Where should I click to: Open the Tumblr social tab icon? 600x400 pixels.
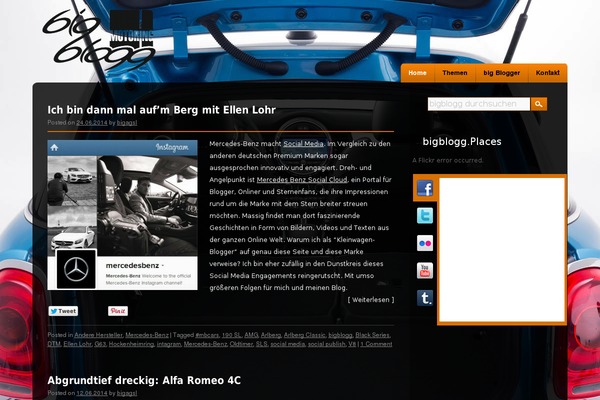(425, 298)
